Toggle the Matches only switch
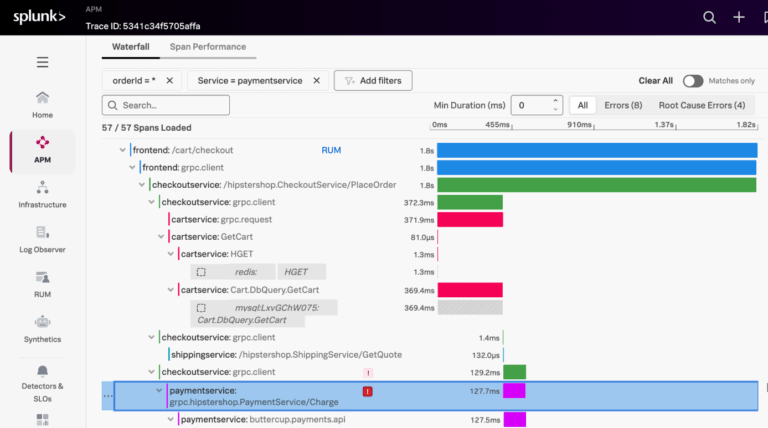Image resolution: width=768 pixels, height=428 pixels. 693,81
